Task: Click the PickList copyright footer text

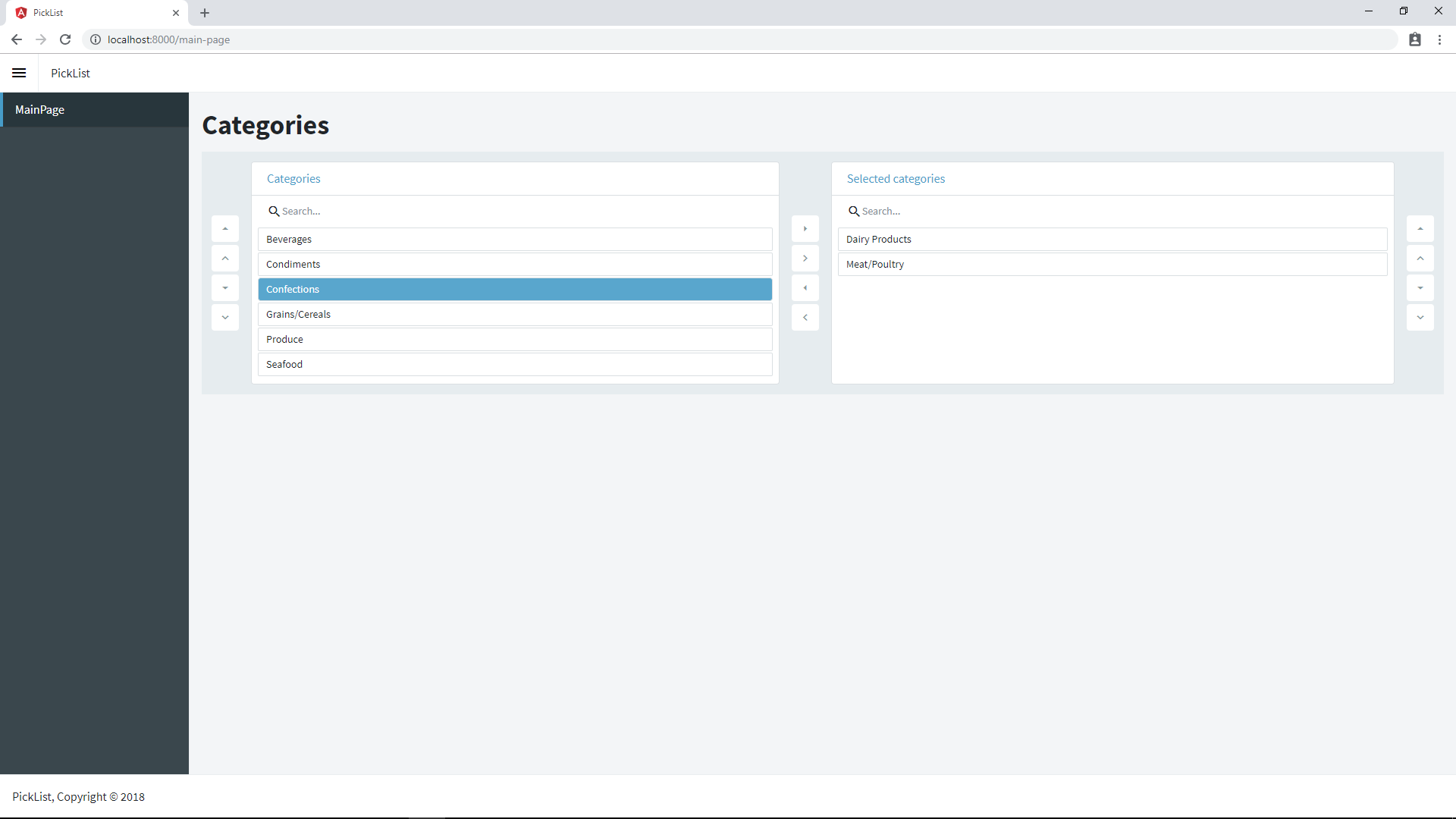Action: 78,797
